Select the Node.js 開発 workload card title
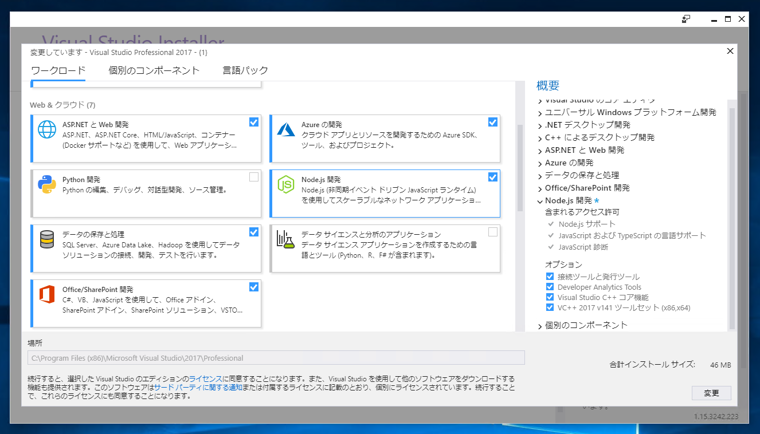Viewport: 760px width, 434px height. [x=321, y=179]
